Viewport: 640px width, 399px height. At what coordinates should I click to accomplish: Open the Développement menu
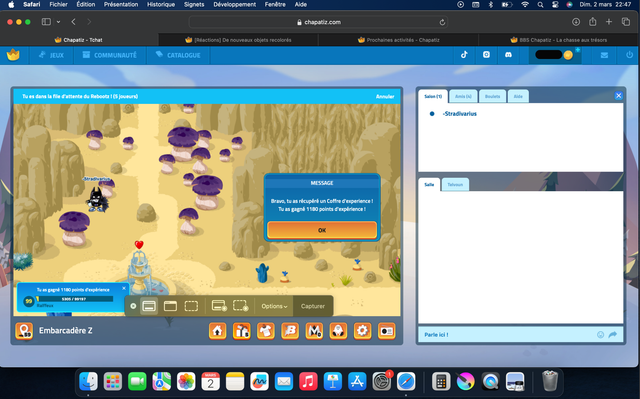click(x=234, y=4)
